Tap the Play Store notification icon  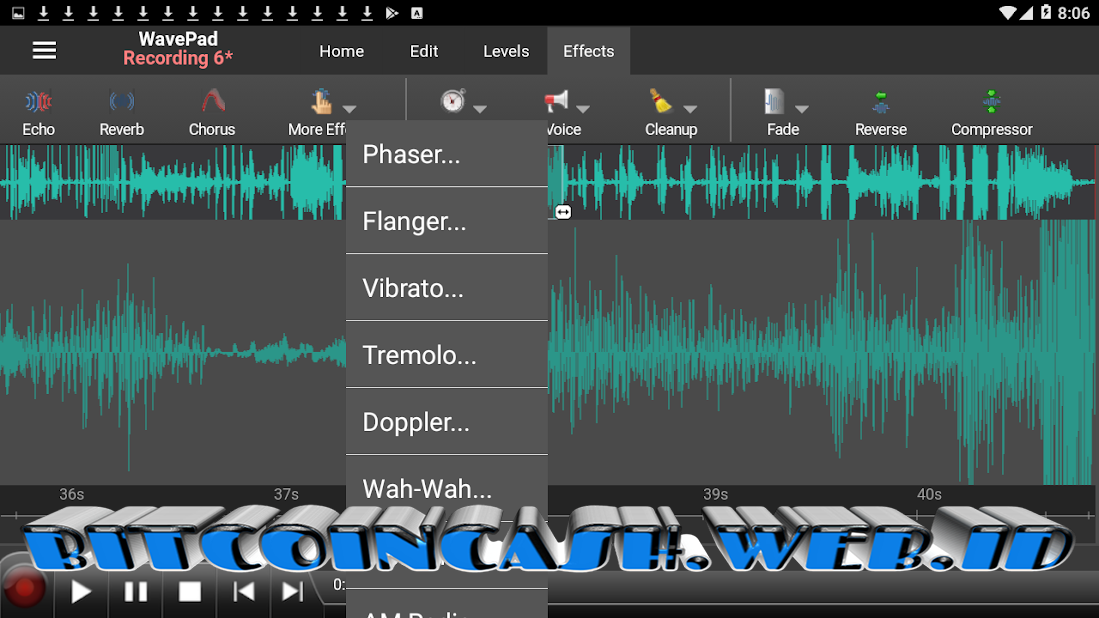pos(392,13)
